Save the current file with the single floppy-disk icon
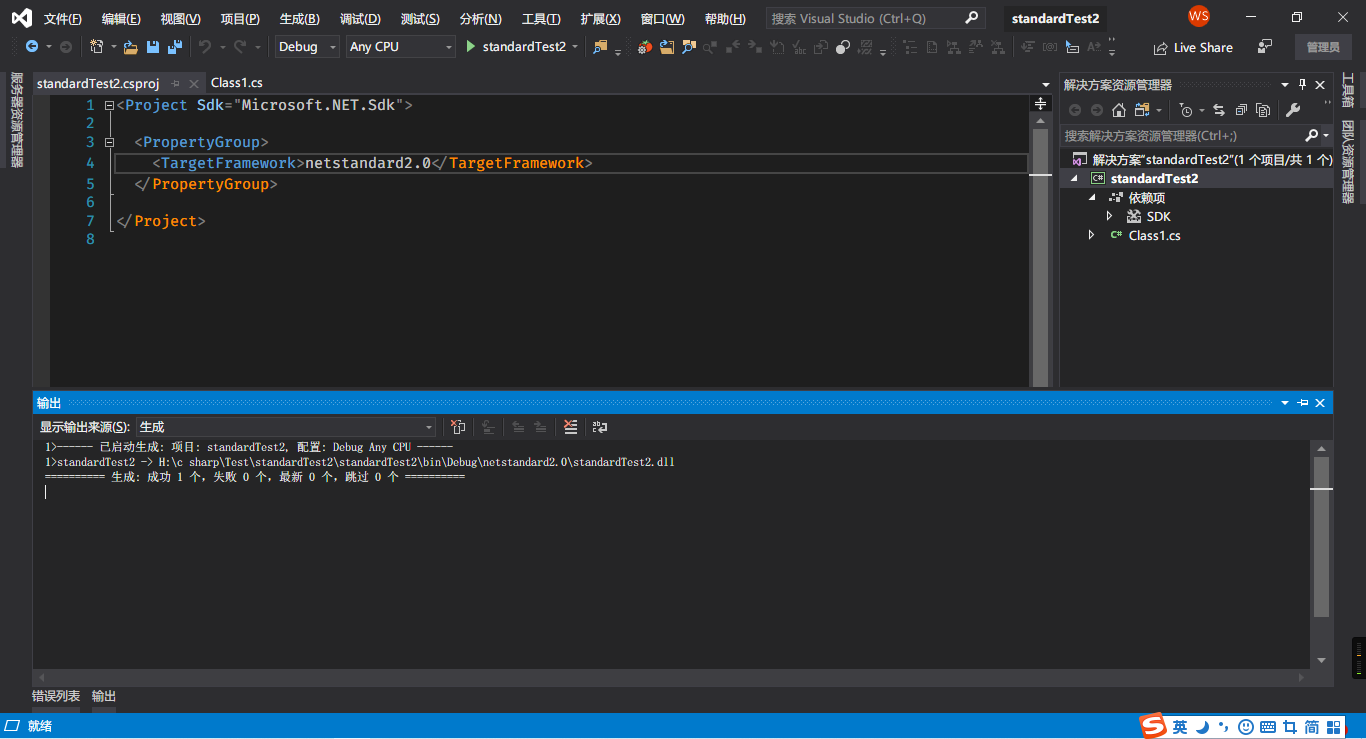Image resolution: width=1366 pixels, height=739 pixels. click(x=153, y=47)
